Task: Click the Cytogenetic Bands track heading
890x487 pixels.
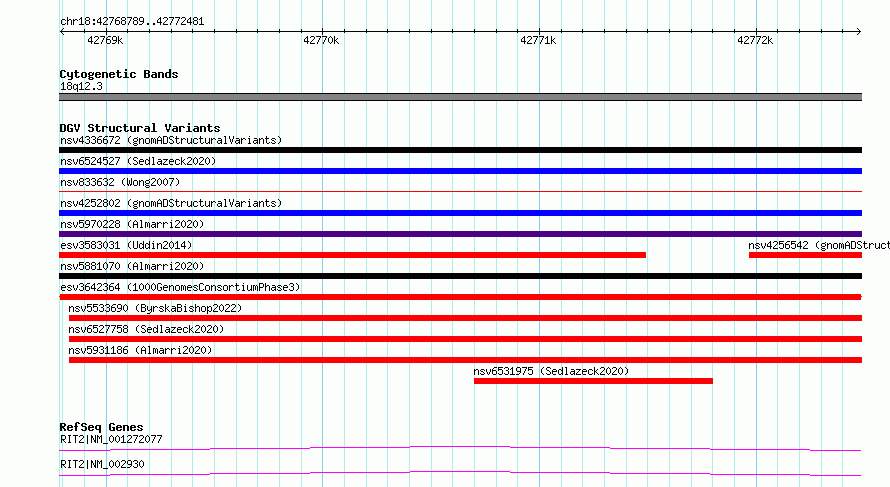Action: pos(119,74)
